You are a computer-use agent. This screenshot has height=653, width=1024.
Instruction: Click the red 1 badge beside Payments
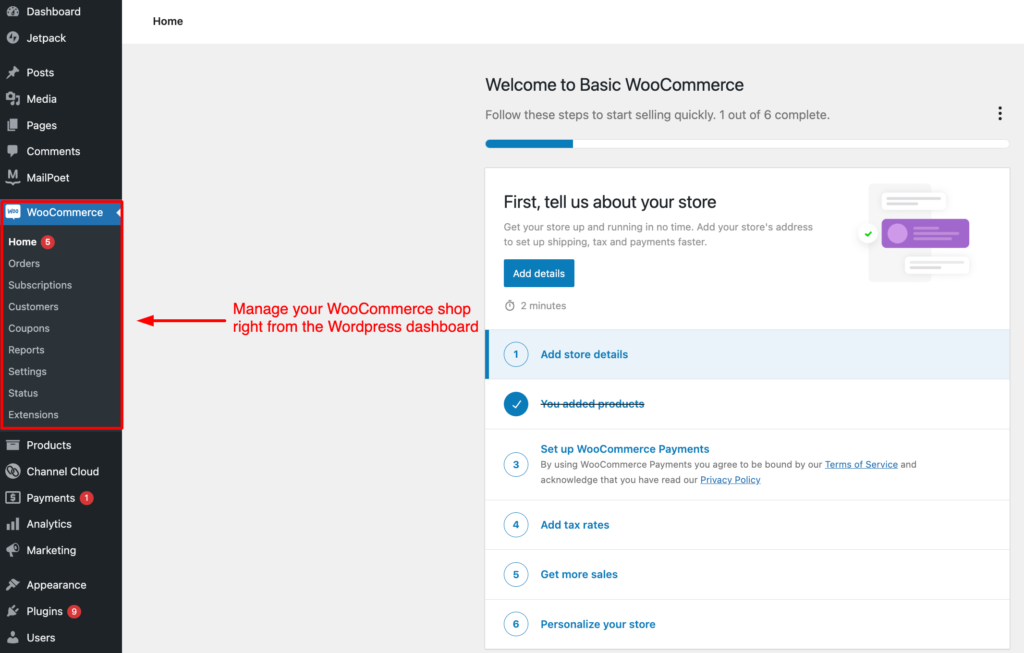pos(86,498)
